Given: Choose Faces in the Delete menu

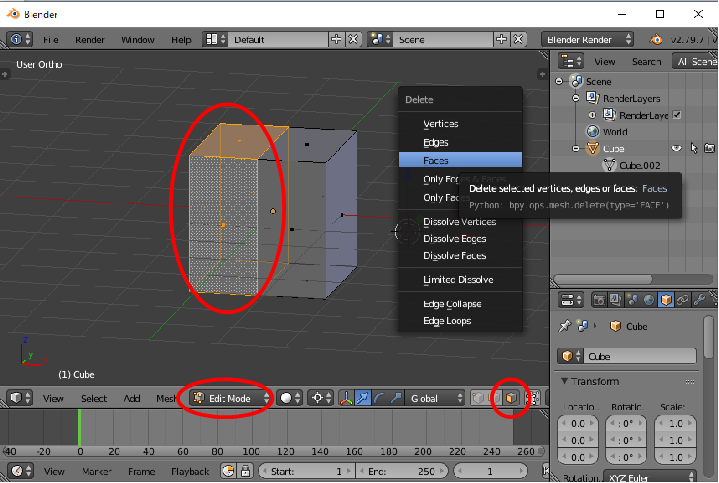Looking at the screenshot, I should (460, 160).
